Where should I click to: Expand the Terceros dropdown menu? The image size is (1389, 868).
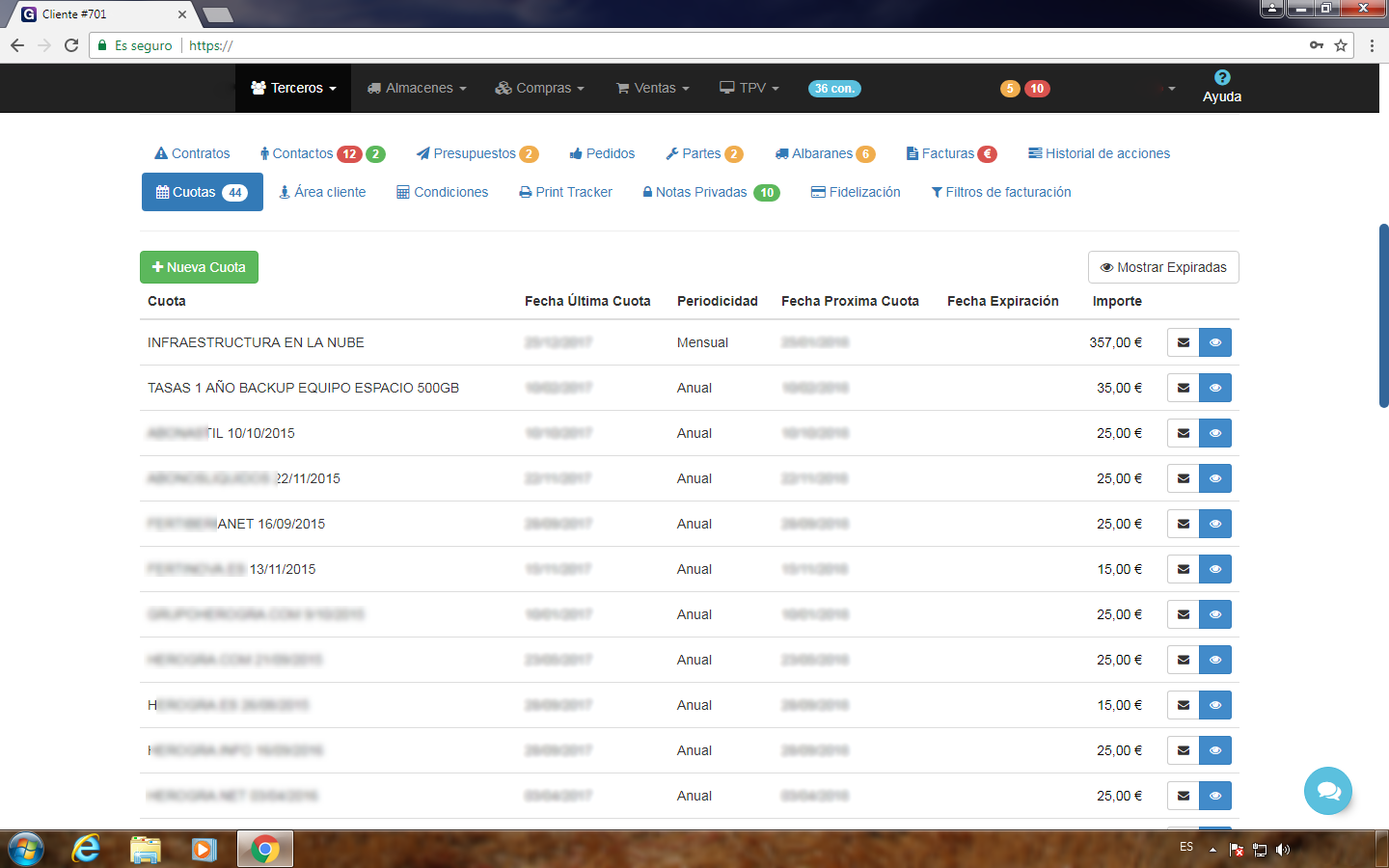(x=293, y=88)
